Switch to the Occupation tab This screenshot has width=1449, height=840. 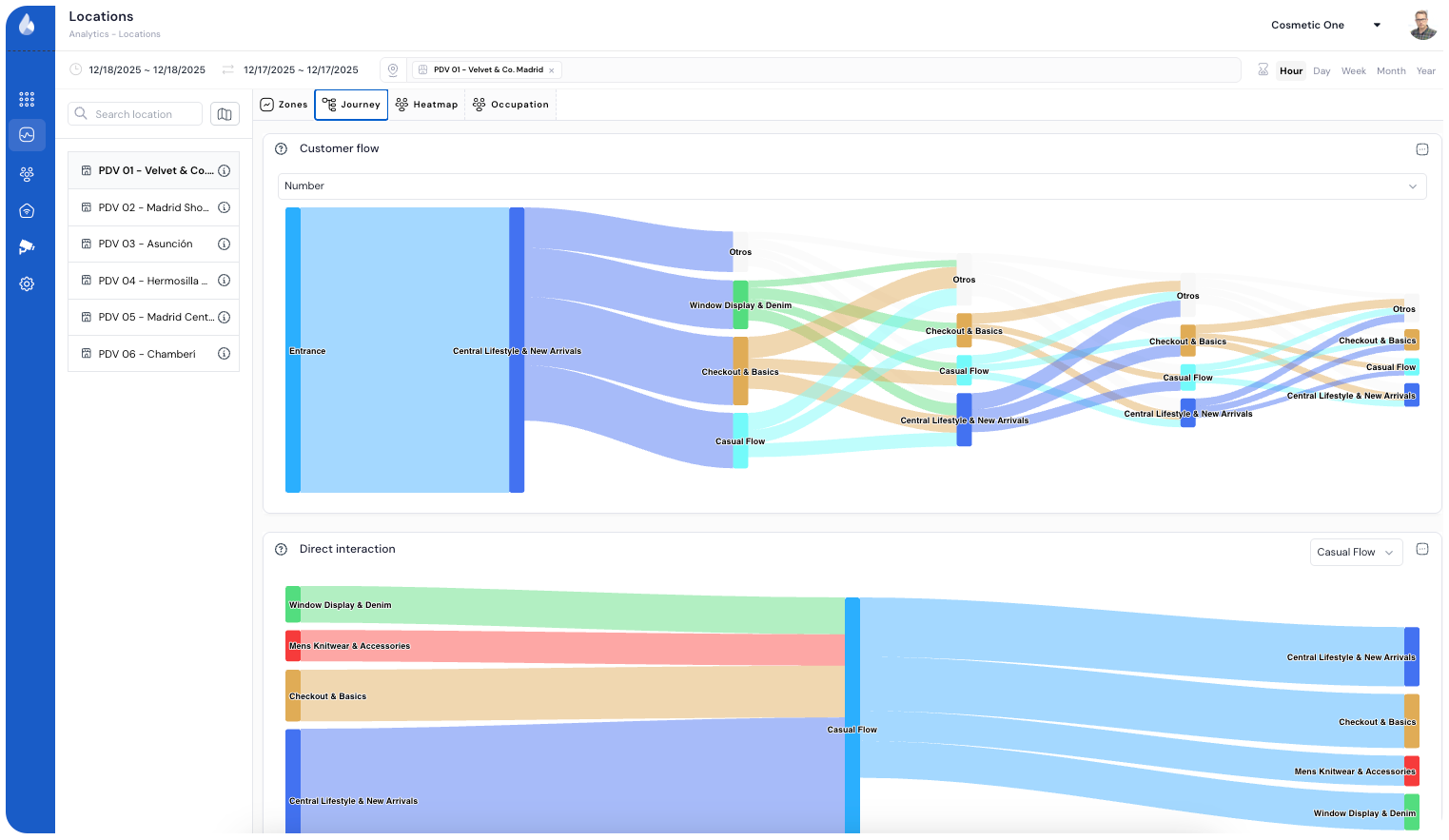[511, 105]
